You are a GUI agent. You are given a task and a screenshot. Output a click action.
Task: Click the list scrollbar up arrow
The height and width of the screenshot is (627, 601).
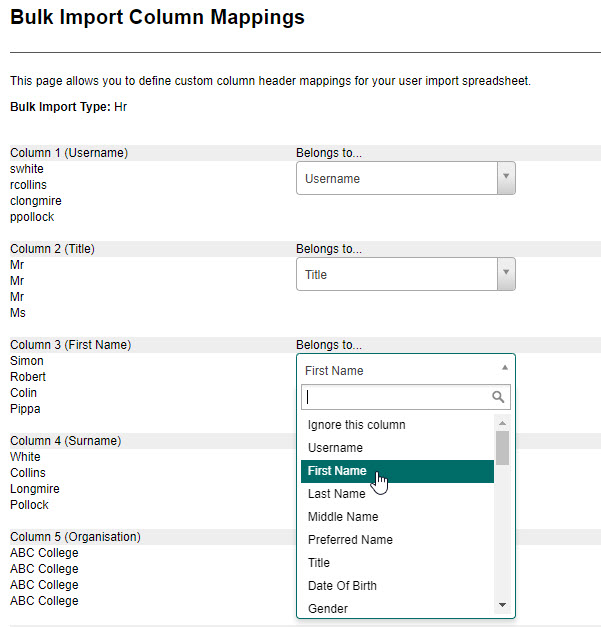pos(502,423)
